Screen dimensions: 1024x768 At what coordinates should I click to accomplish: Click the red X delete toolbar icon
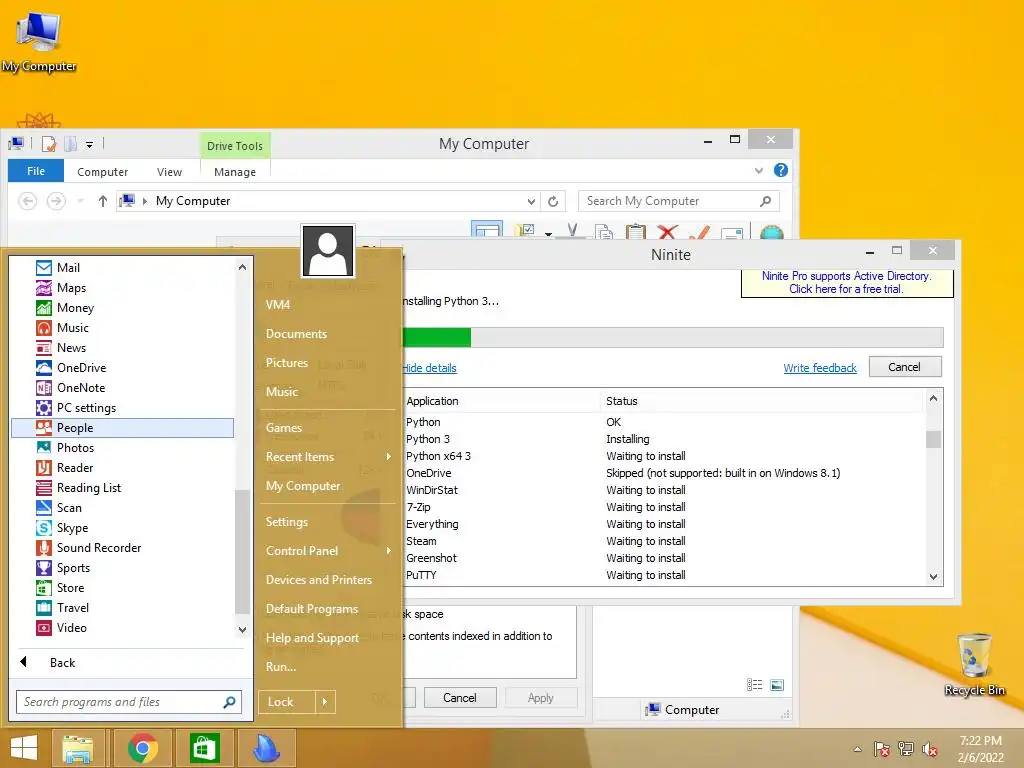667,232
